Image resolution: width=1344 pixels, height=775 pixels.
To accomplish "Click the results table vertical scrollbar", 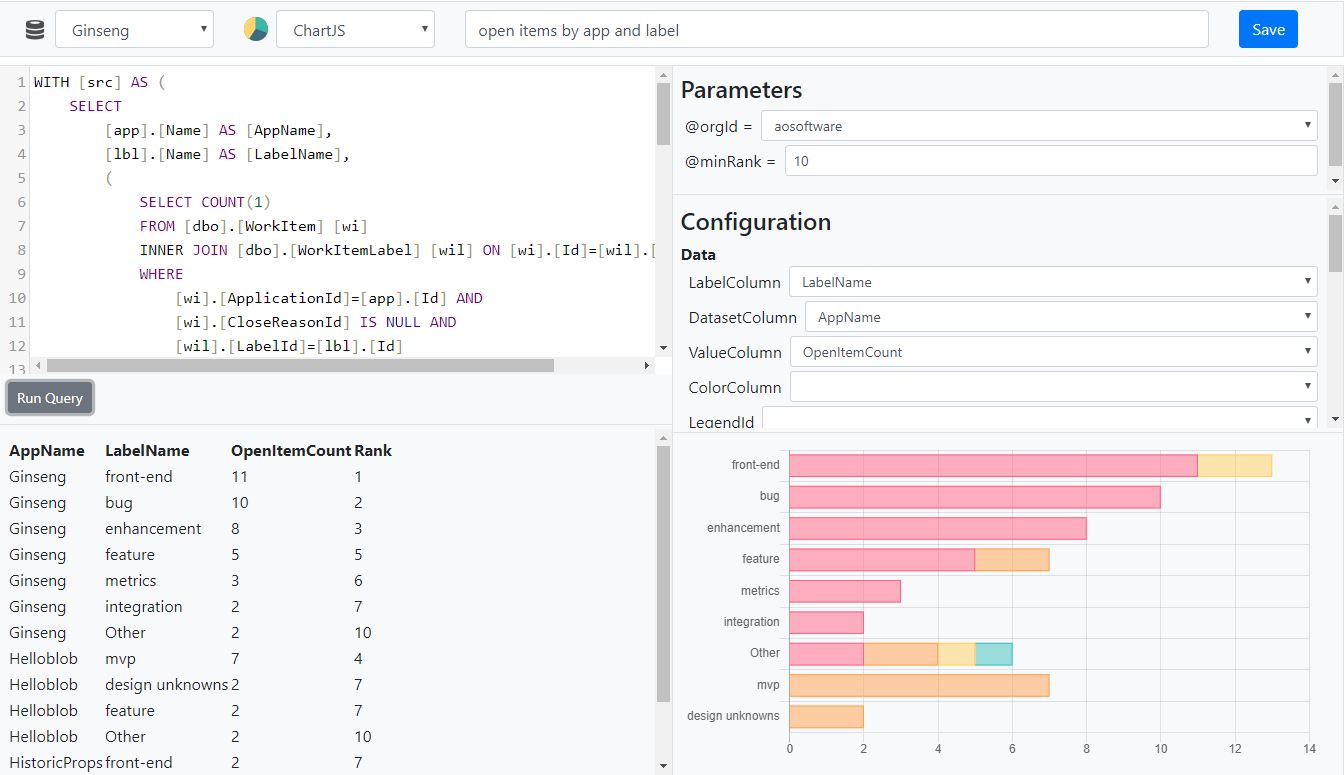I will [663, 574].
